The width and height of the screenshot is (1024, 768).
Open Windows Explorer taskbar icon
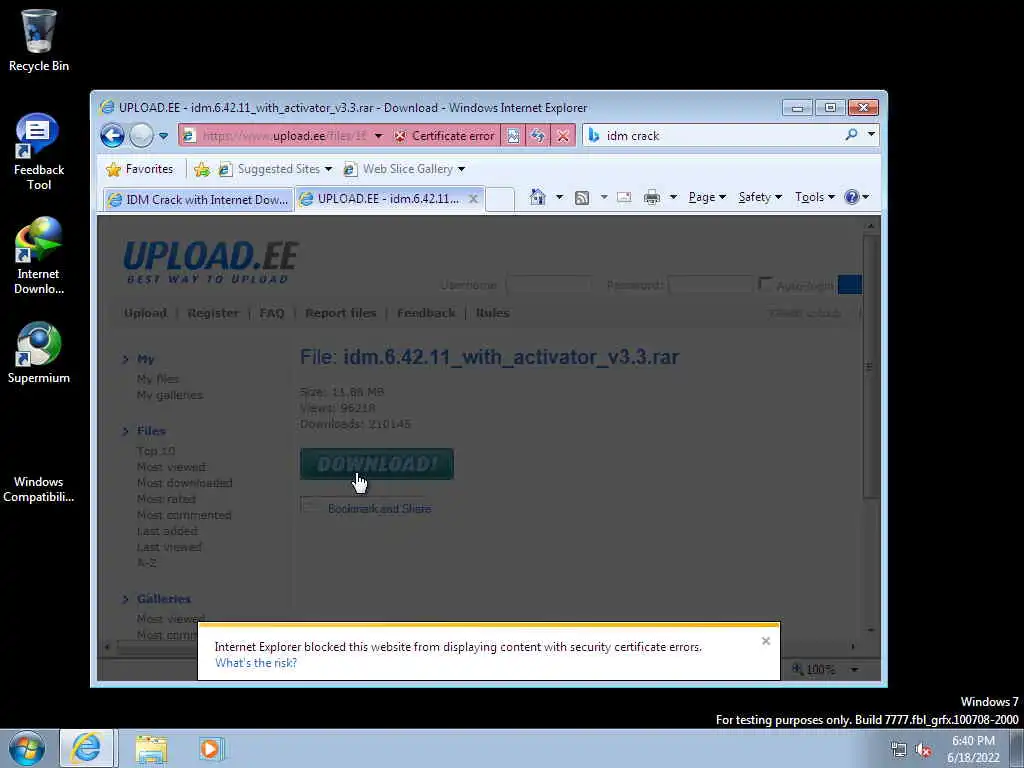[x=152, y=749]
